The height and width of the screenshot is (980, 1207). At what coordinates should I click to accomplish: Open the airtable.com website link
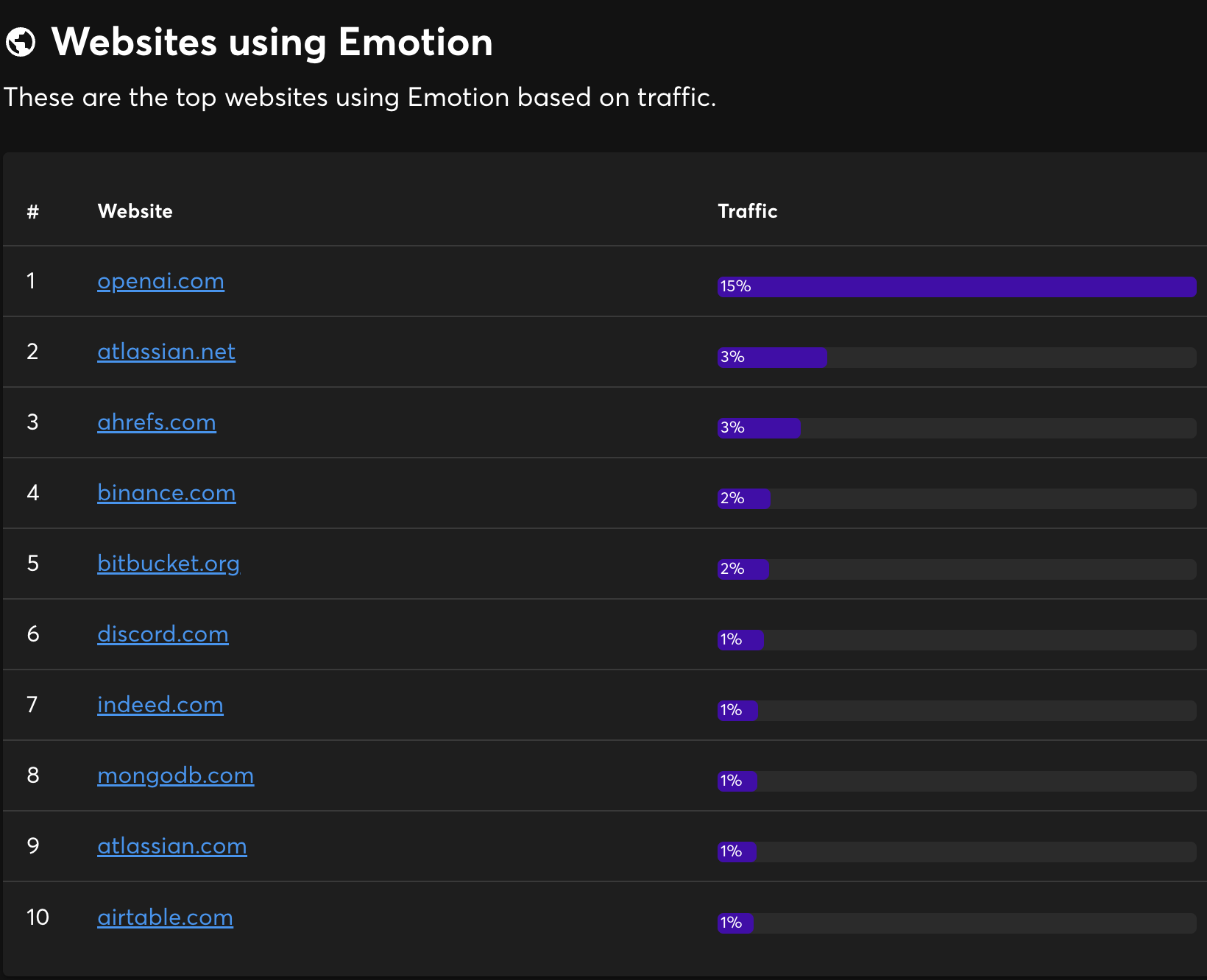(x=165, y=917)
